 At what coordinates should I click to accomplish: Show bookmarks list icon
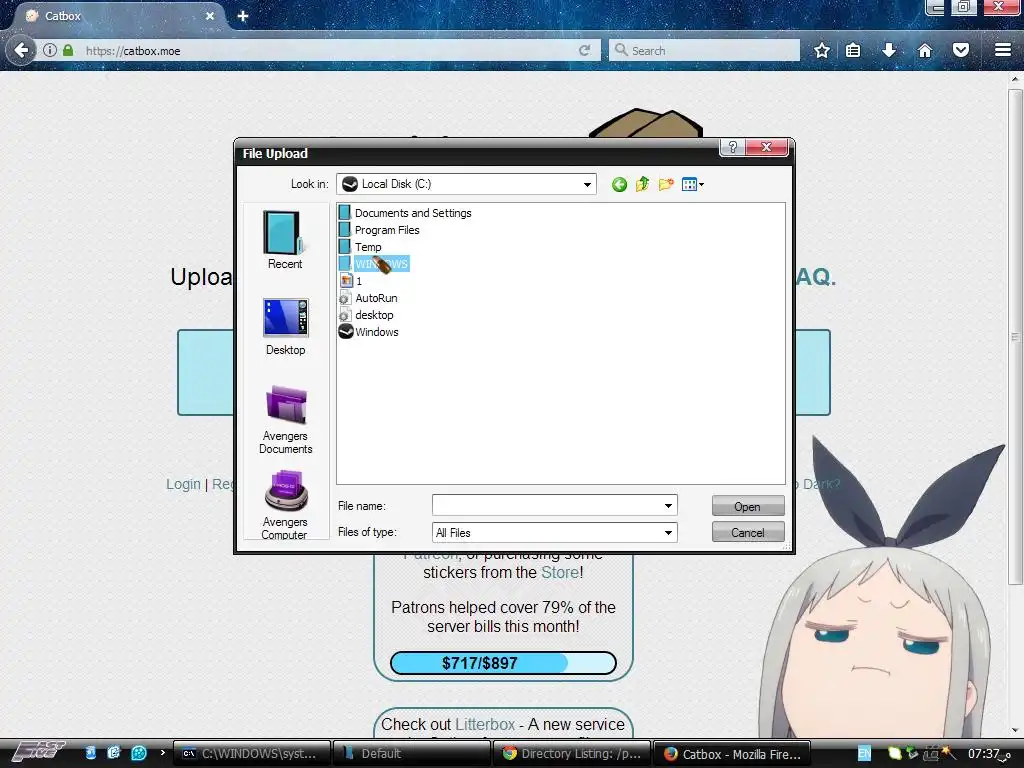click(853, 50)
